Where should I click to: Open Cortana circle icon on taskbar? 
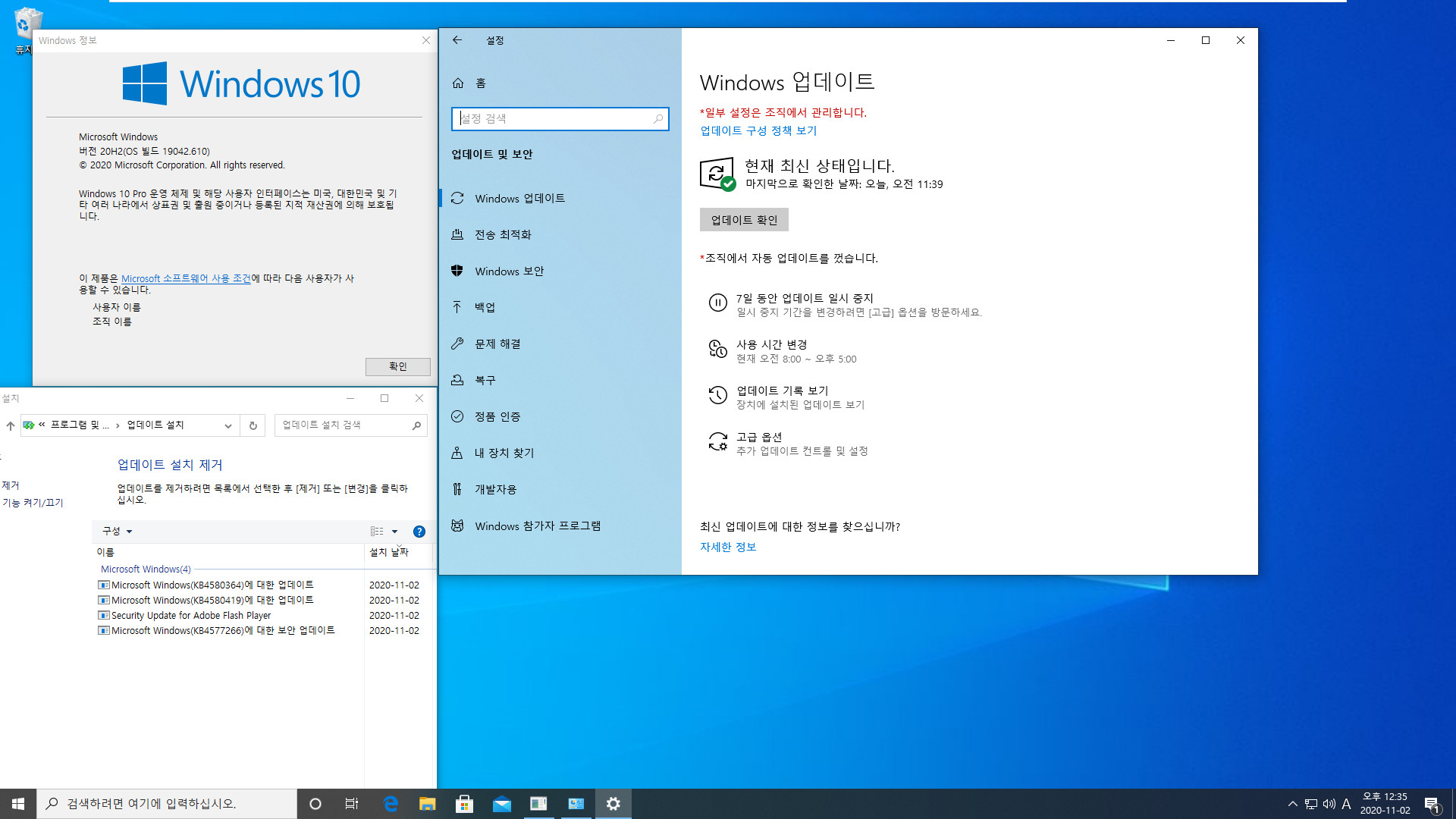point(315,804)
